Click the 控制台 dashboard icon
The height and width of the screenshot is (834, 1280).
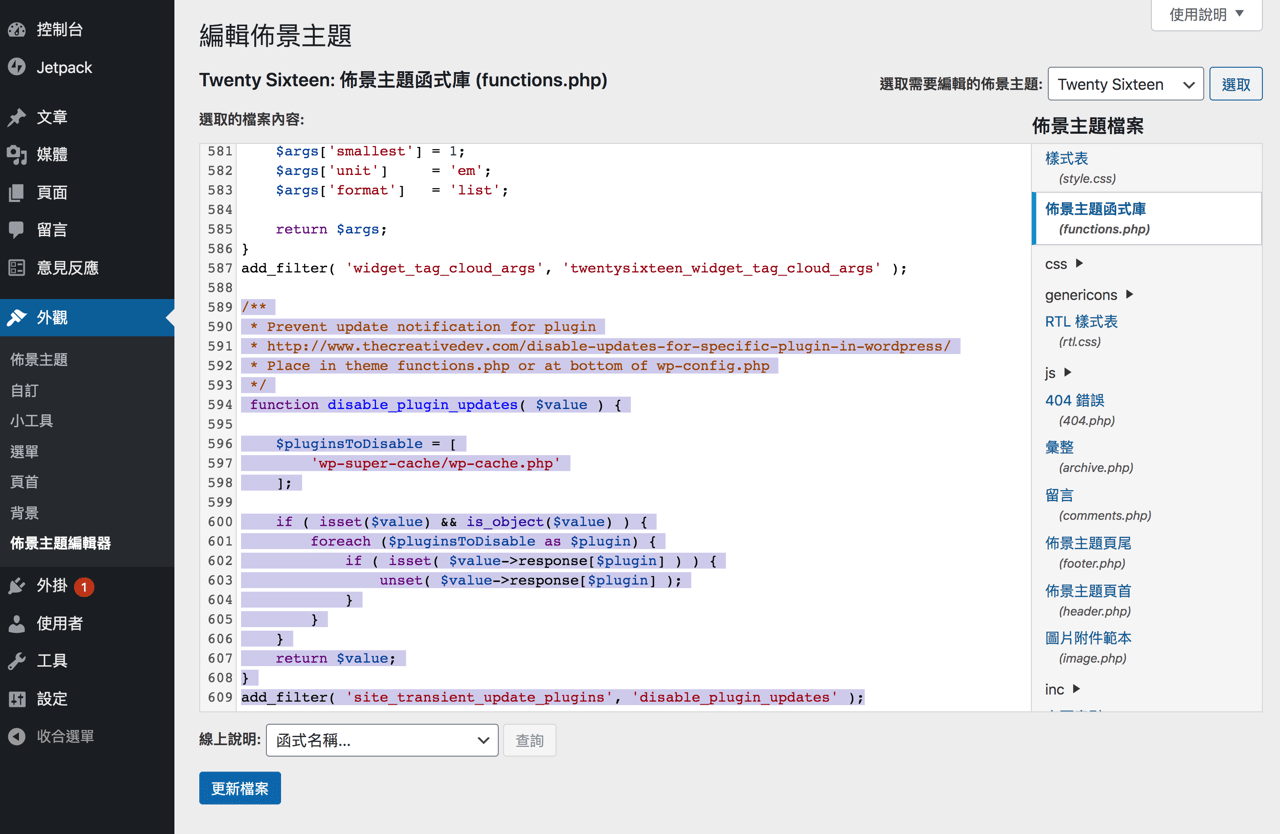17,30
